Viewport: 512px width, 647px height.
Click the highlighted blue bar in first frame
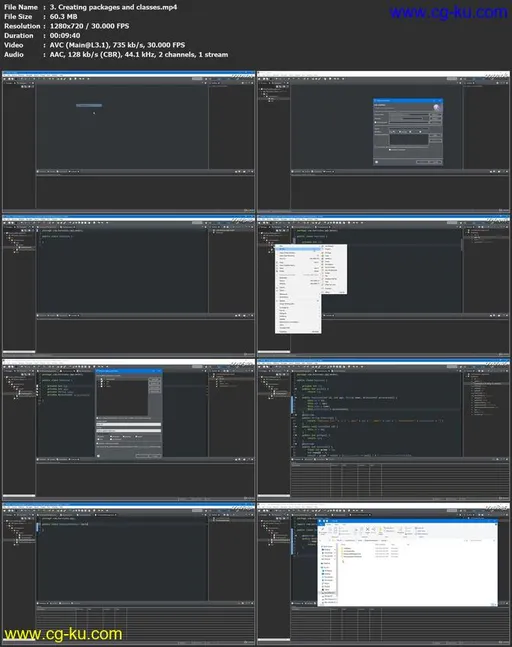(x=89, y=105)
